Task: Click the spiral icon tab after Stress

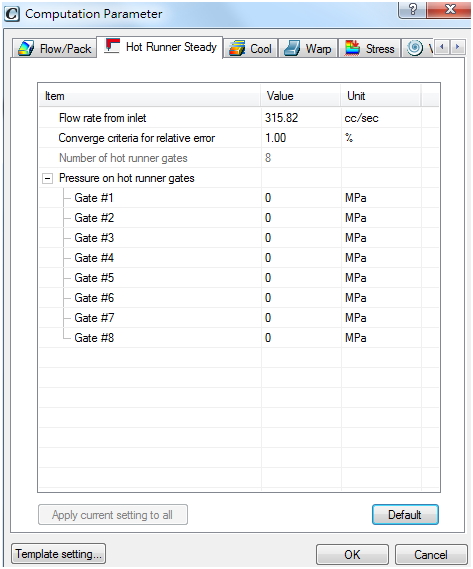Action: (x=415, y=48)
